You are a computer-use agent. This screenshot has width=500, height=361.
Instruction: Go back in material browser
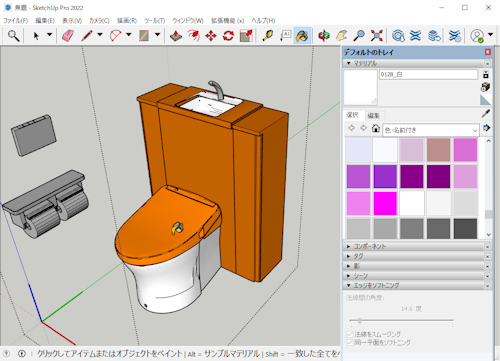(351, 128)
